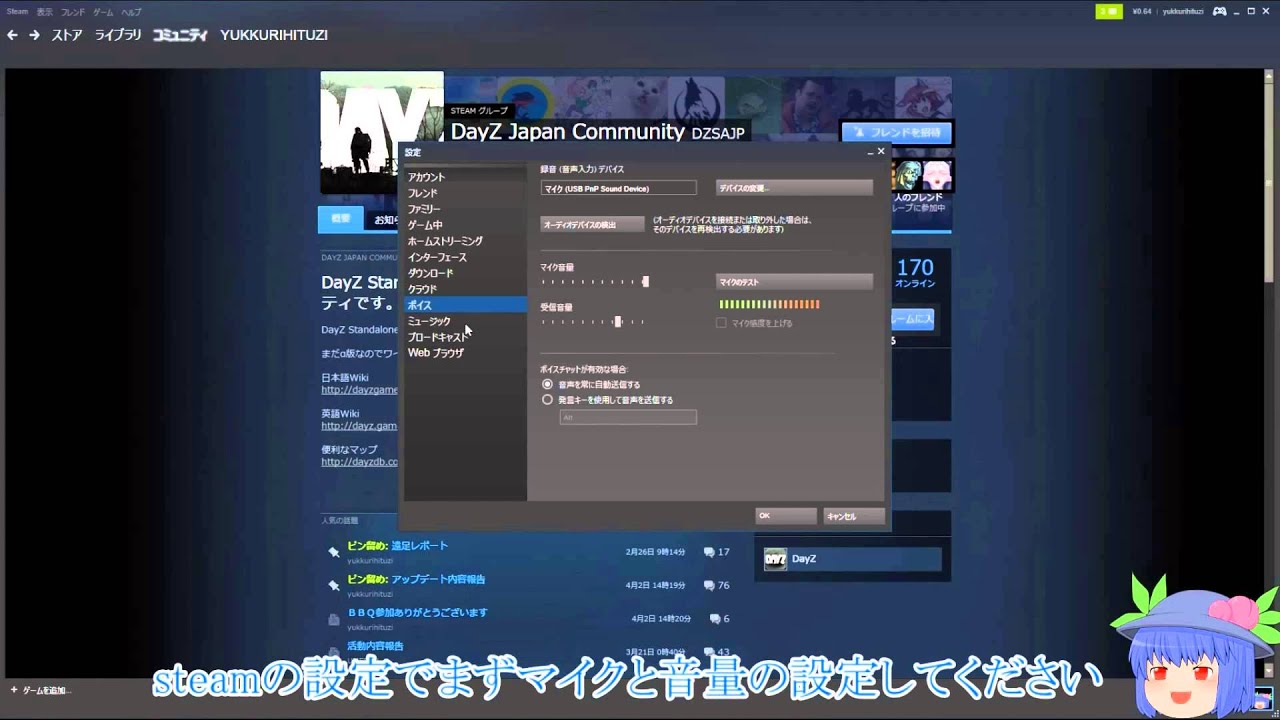Click pin icon beside アップデート内容報告 topic
The height and width of the screenshot is (720, 1280).
334,585
